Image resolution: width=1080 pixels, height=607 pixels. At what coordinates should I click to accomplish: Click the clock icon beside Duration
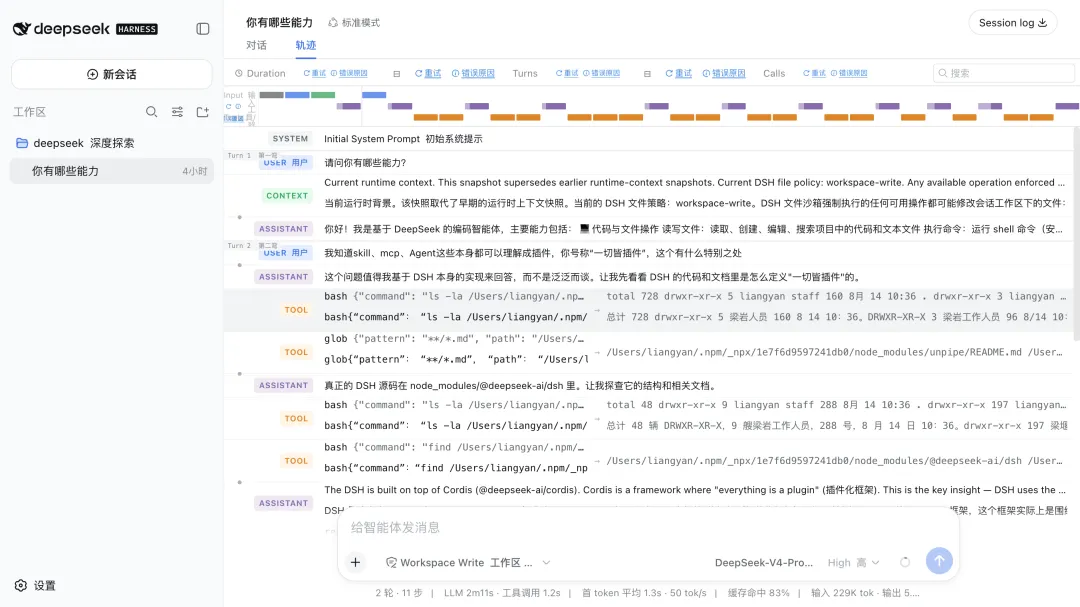(239, 73)
